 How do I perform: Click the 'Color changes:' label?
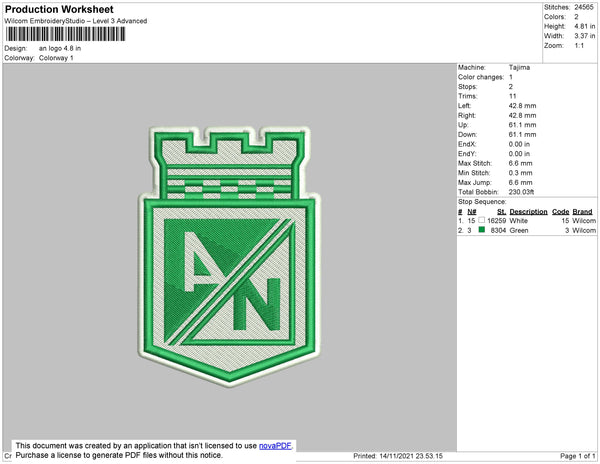point(481,77)
